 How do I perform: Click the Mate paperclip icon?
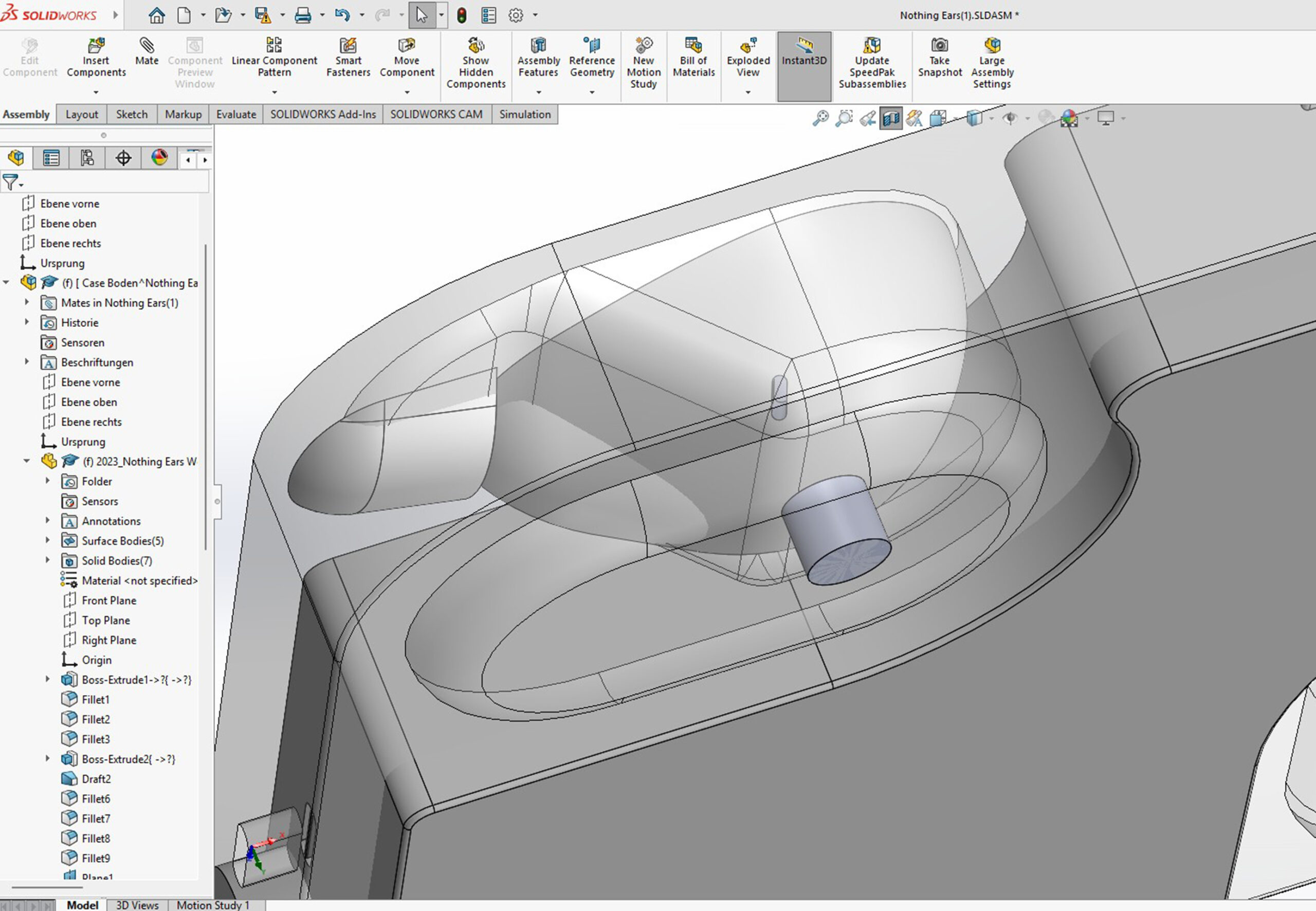pos(147,46)
